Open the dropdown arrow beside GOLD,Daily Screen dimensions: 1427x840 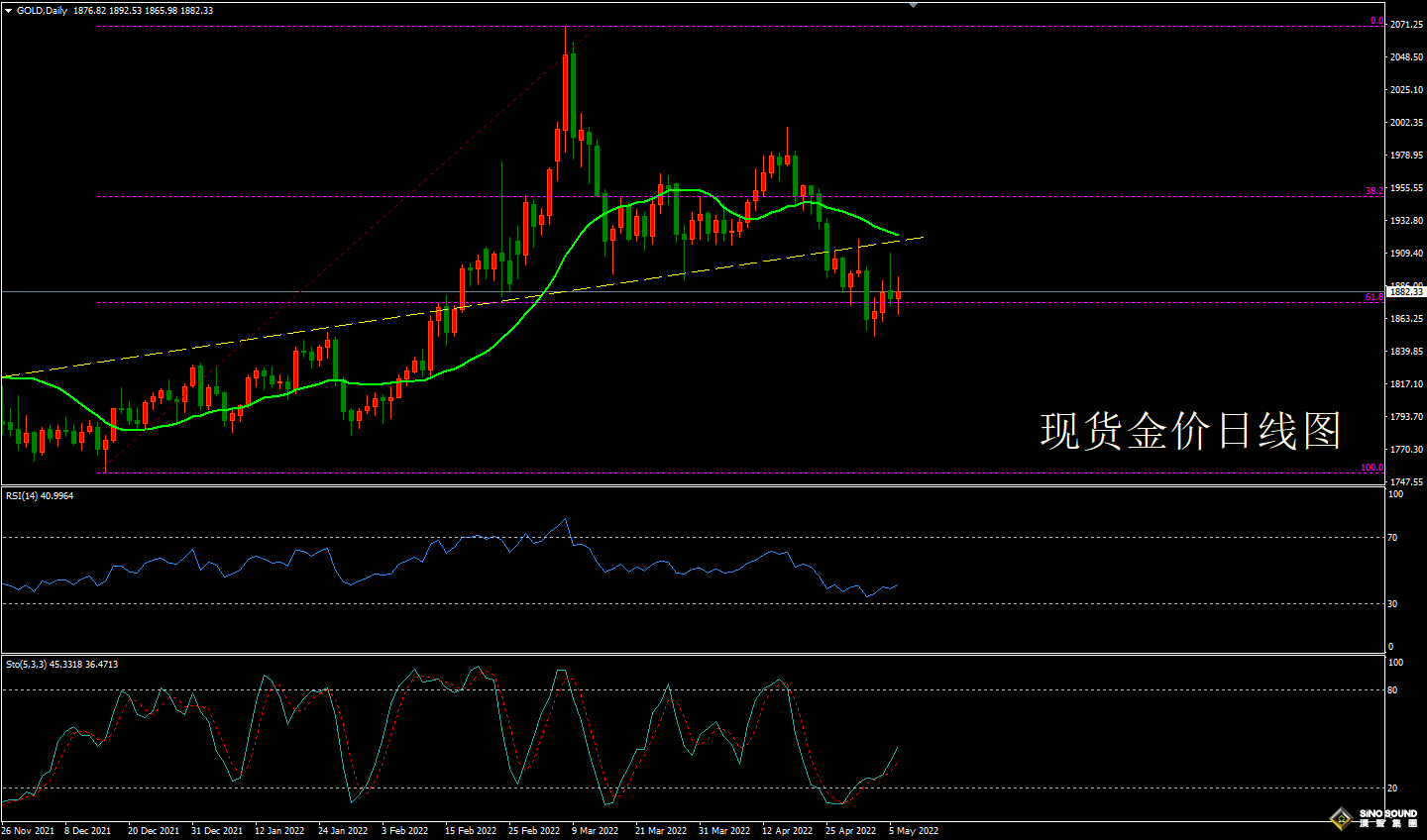pos(9,11)
